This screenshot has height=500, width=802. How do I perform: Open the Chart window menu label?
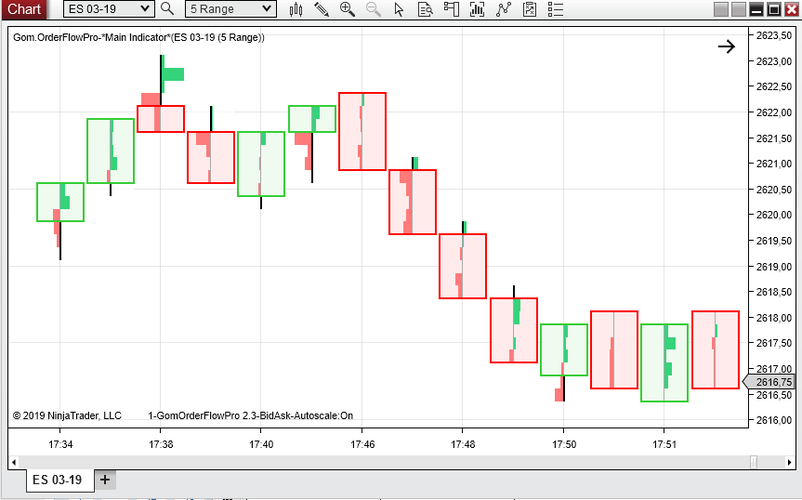[24, 9]
